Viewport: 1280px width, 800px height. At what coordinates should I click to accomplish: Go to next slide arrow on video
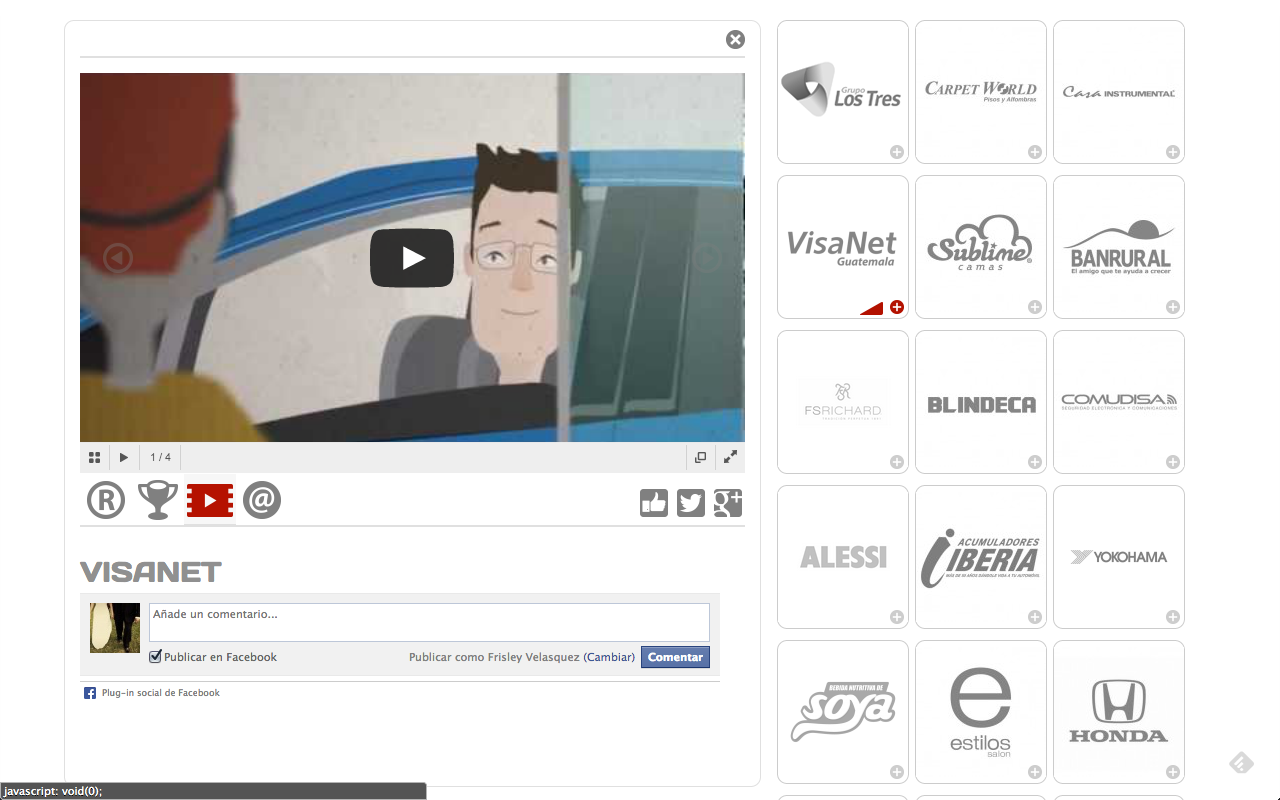[707, 258]
